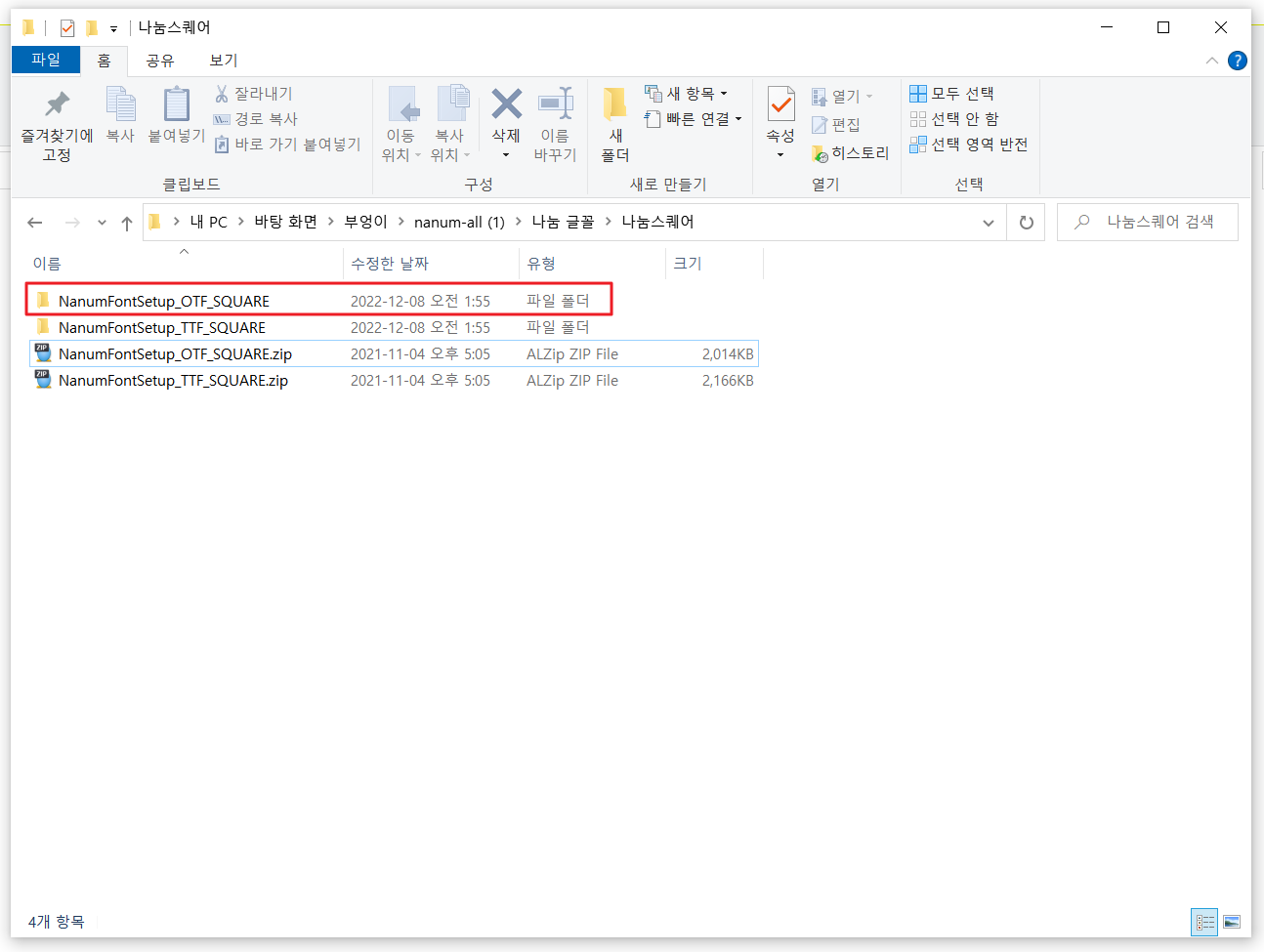The height and width of the screenshot is (952, 1264).
Task: Go up one level with up arrow
Action: pyautogui.click(x=127, y=223)
